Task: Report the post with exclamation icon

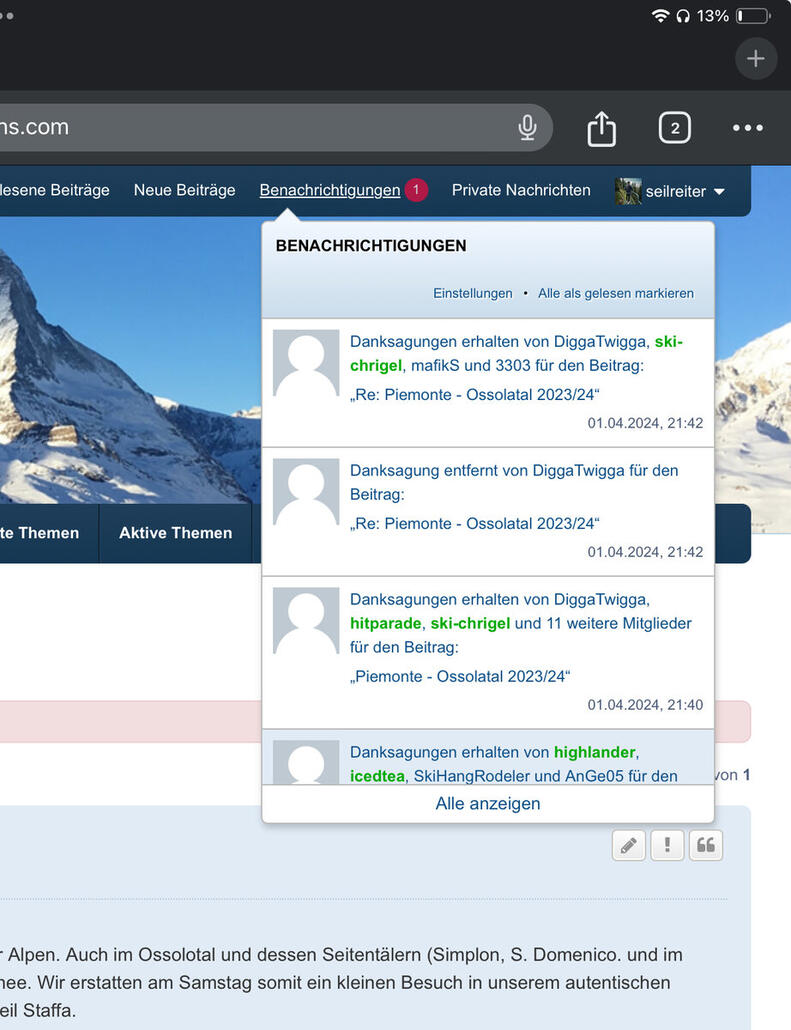Action: (667, 845)
